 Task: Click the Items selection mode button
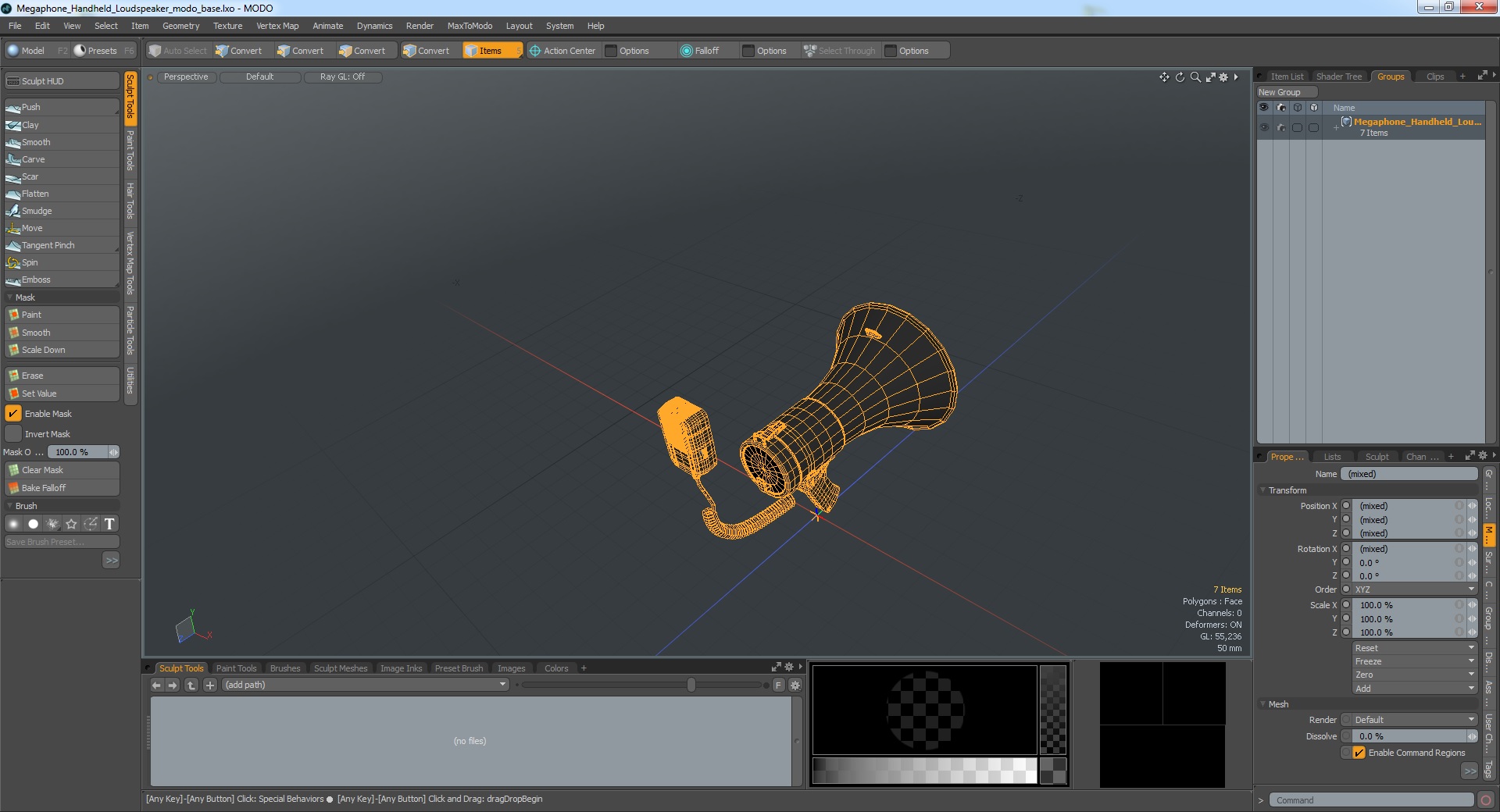pyautogui.click(x=491, y=51)
